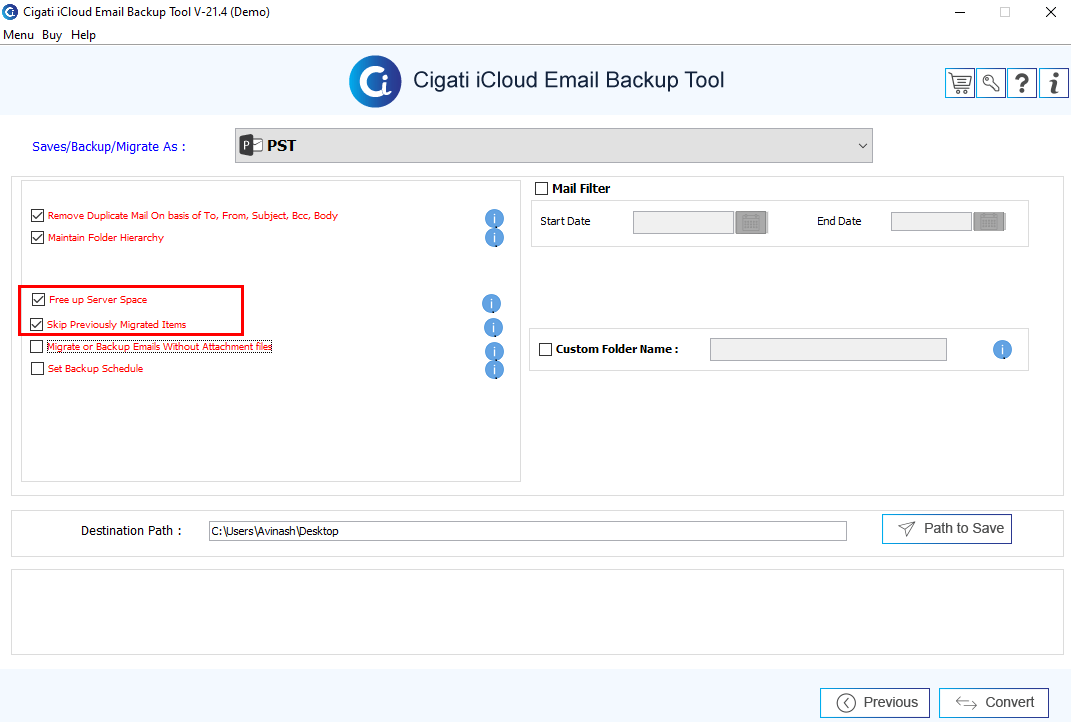Toggle Skip Previously Migrated Items checkbox
Screen dimensions: 1071x722
tap(37, 324)
